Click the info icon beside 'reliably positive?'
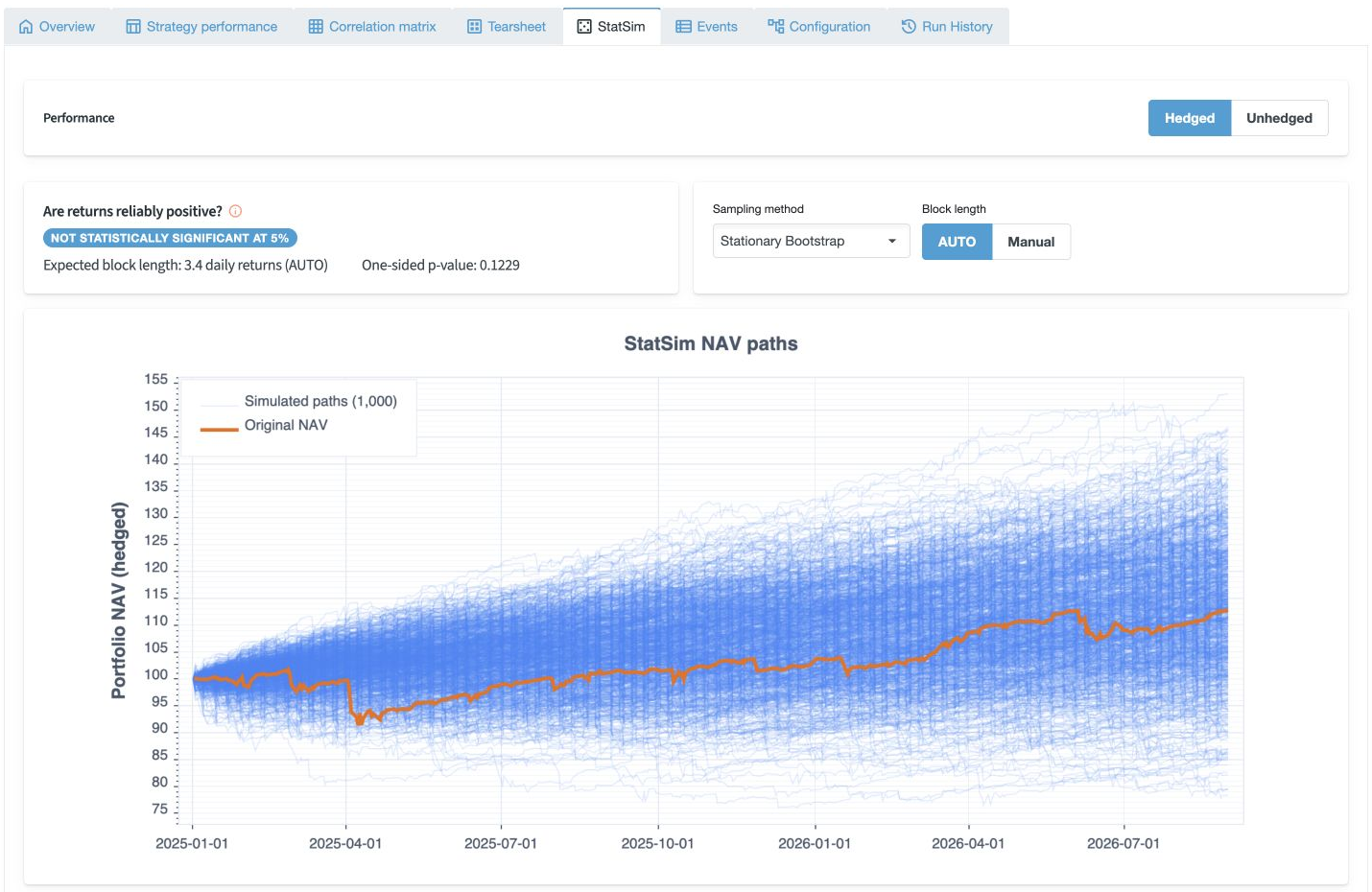The height and width of the screenshot is (892, 1372). coord(235,211)
